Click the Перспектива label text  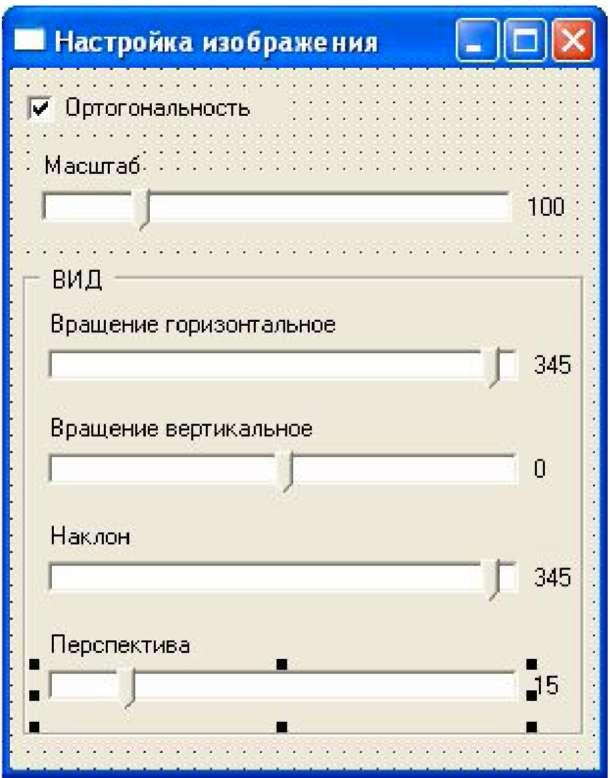[x=120, y=645]
